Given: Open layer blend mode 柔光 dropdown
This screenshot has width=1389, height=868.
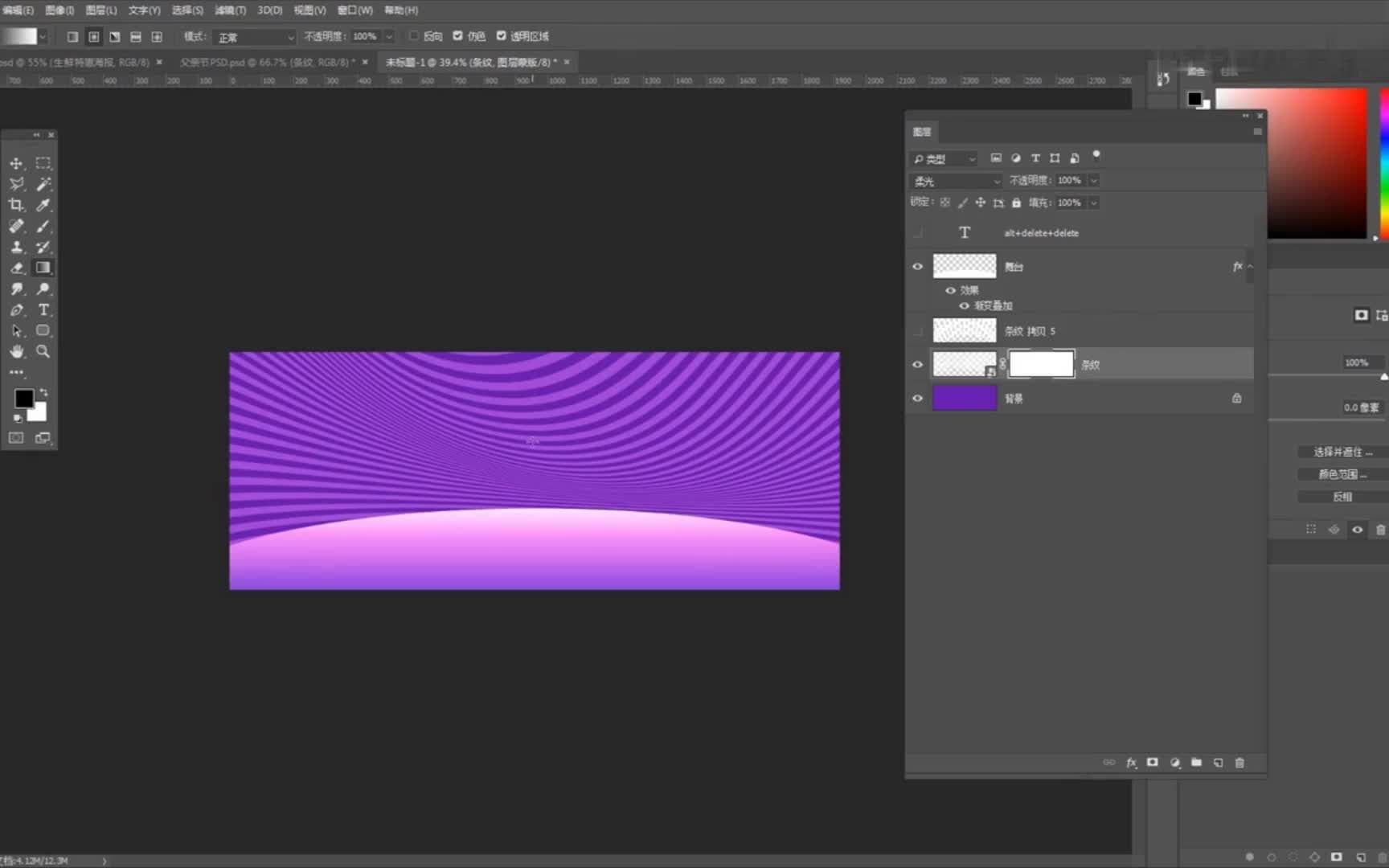Looking at the screenshot, I should tap(956, 181).
